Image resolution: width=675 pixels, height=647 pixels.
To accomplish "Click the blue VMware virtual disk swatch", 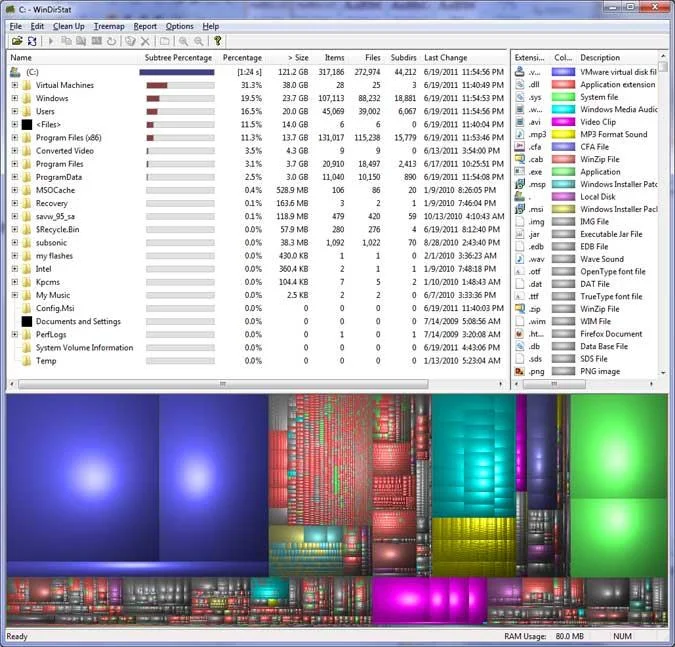I will point(563,72).
